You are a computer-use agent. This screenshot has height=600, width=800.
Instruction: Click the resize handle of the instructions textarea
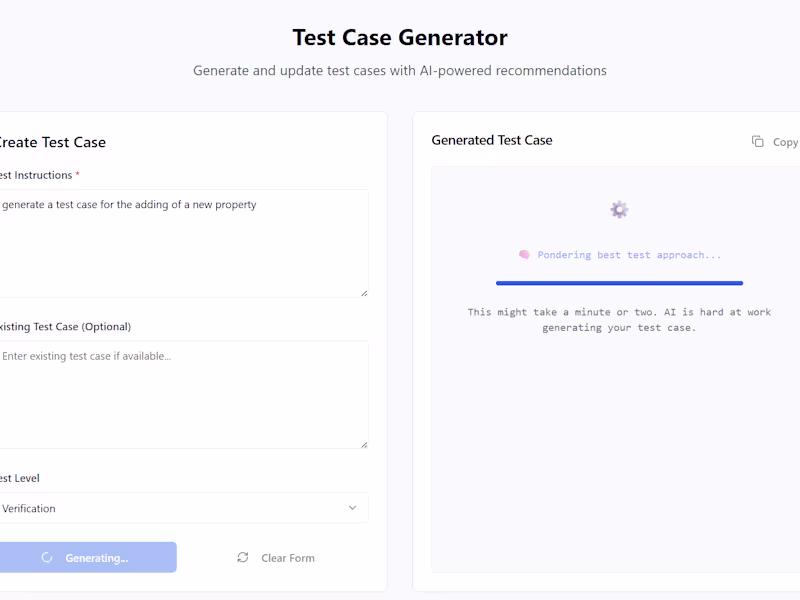[364, 291]
